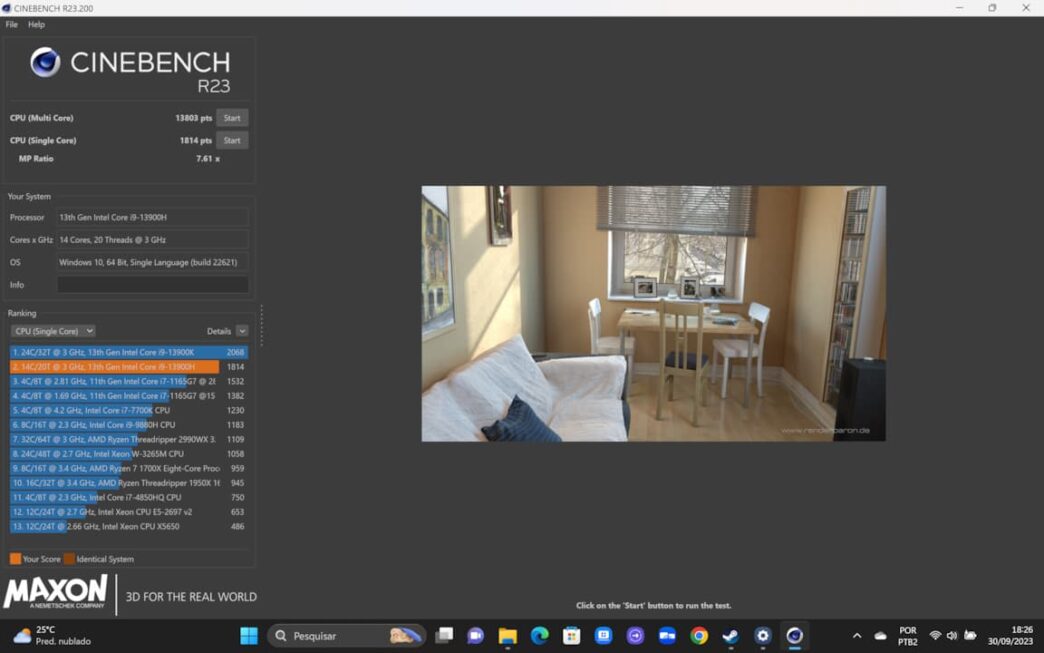Select ranking row 12 Xeon E5-2697 v2

(x=129, y=512)
